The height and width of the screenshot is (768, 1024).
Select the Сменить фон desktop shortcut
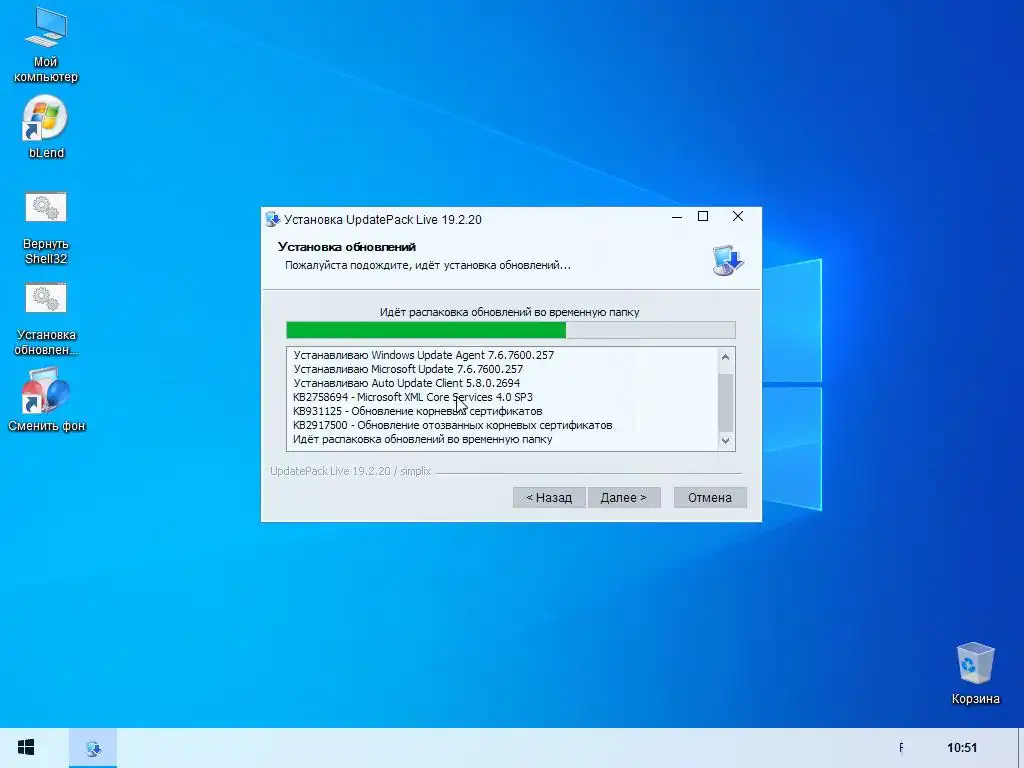46,400
